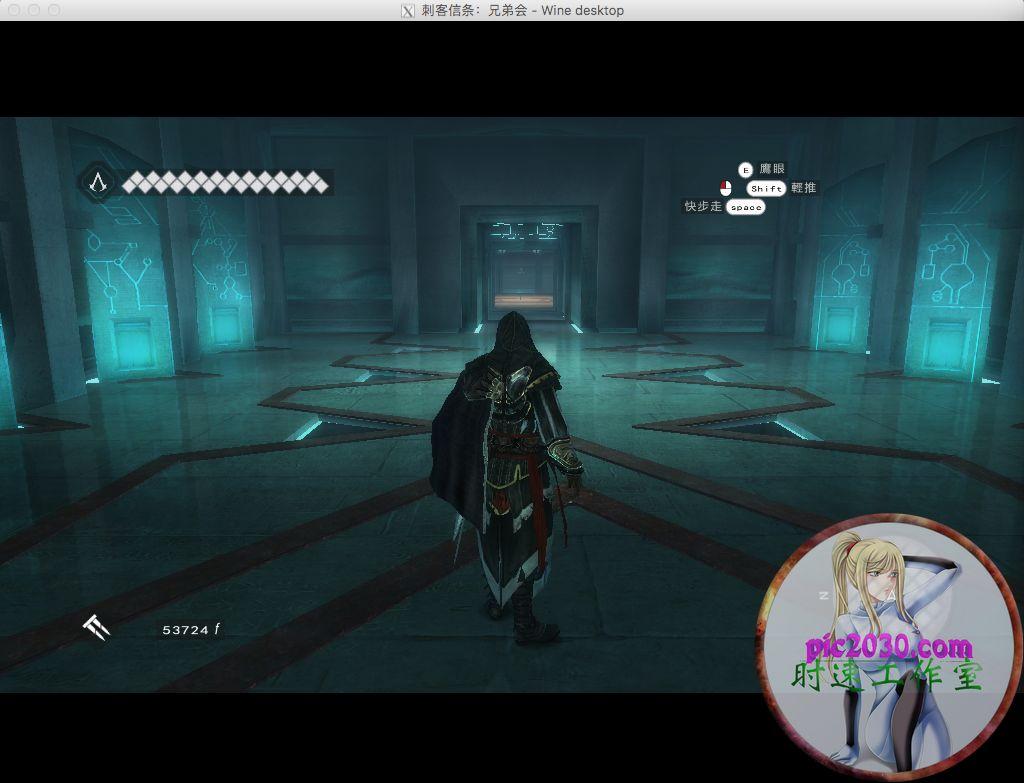Click the 輕推 gentle push label
The image size is (1024, 783).
coord(803,188)
